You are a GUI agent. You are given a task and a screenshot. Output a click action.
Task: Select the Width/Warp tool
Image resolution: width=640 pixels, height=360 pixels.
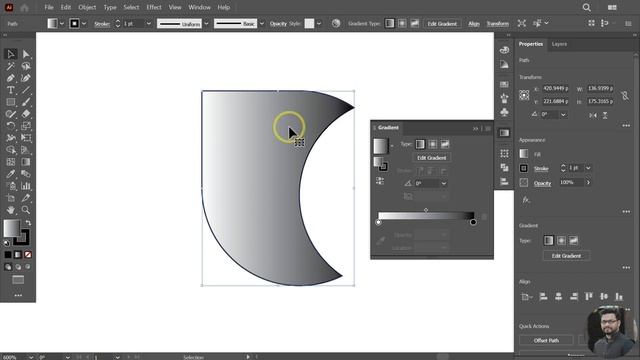pos(11,138)
